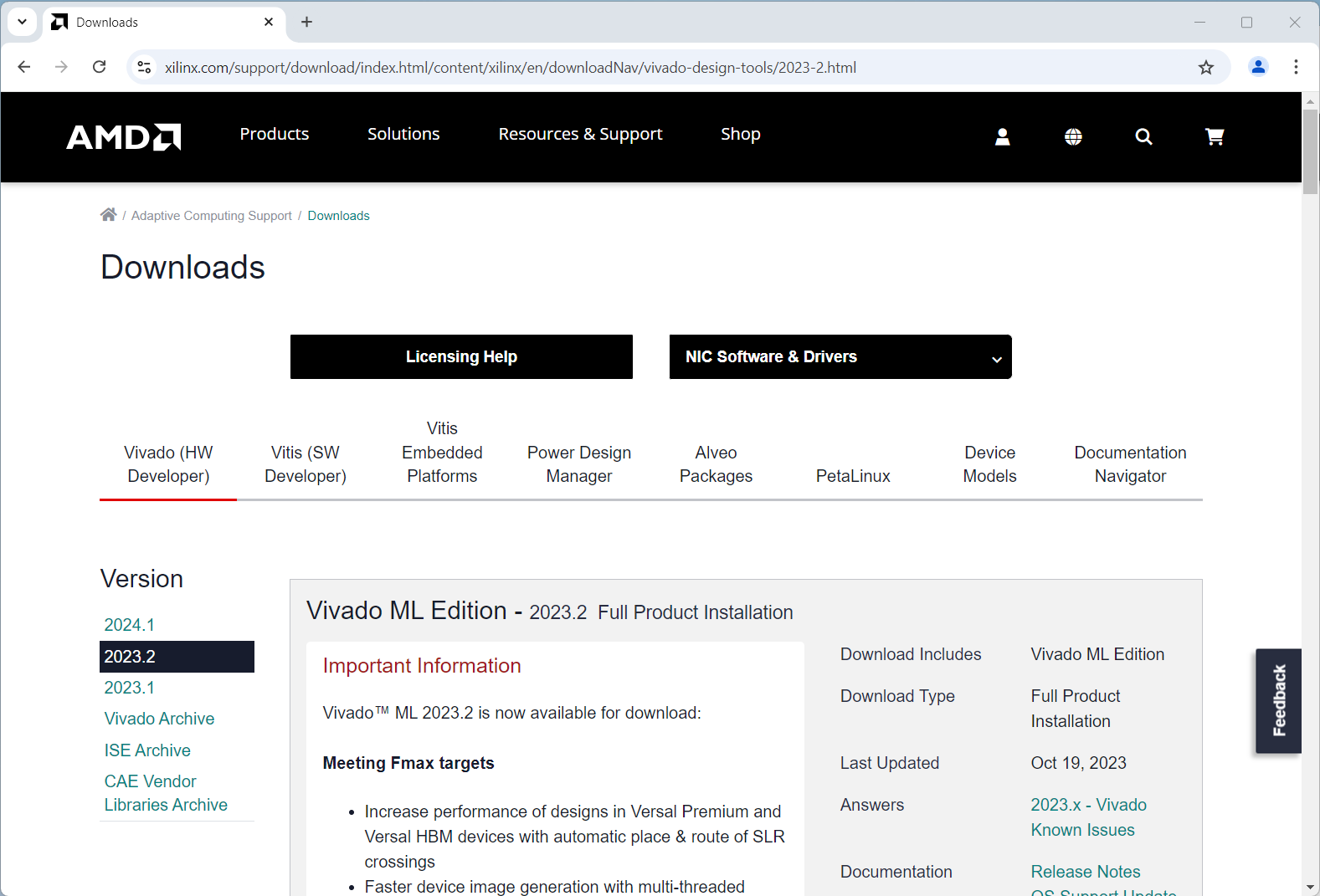
Task: Click the site information icon in address bar
Action: tap(144, 68)
